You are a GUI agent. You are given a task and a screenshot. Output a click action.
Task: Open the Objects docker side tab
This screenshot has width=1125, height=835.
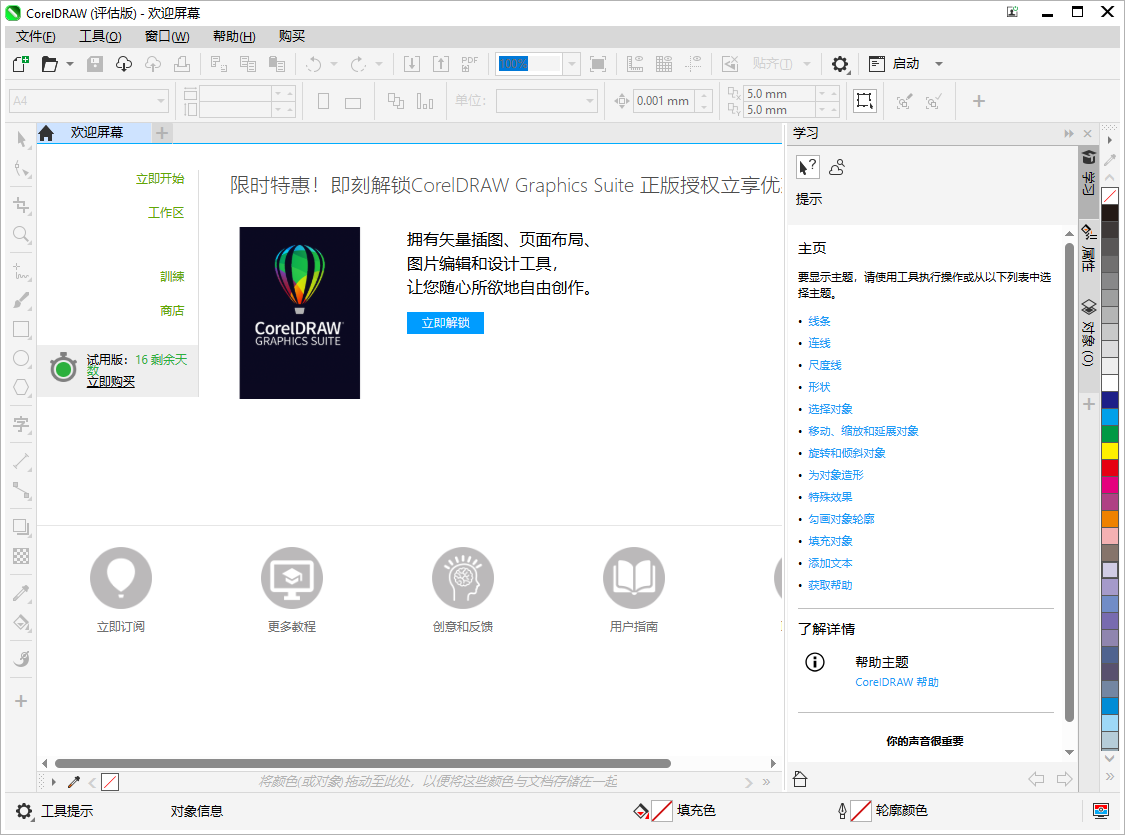tap(1088, 333)
